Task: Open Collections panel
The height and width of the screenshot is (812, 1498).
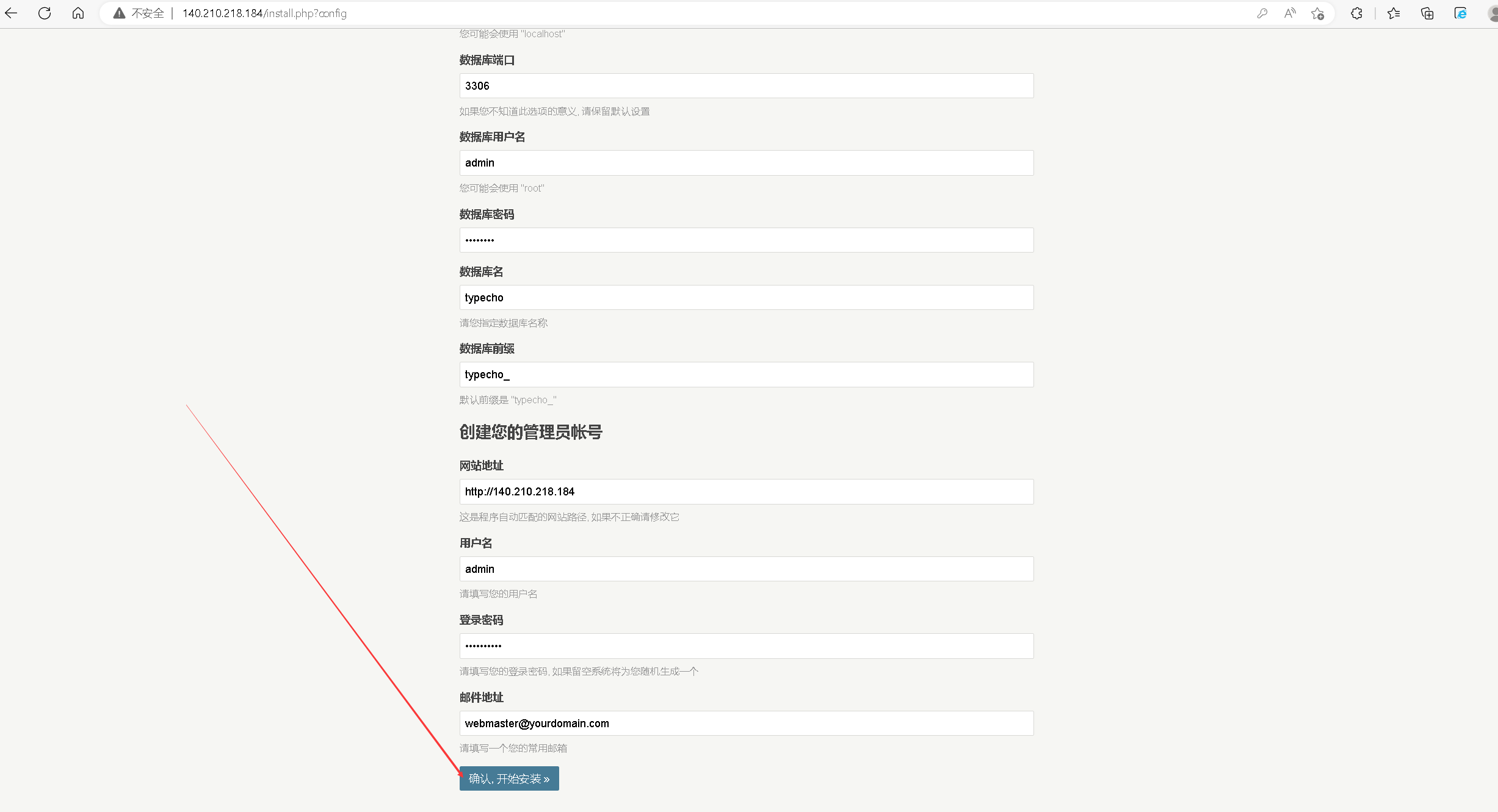Action: point(1427,13)
